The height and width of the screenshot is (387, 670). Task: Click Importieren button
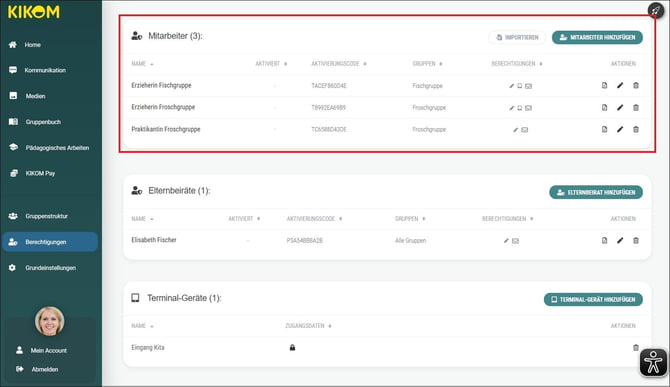click(x=517, y=38)
